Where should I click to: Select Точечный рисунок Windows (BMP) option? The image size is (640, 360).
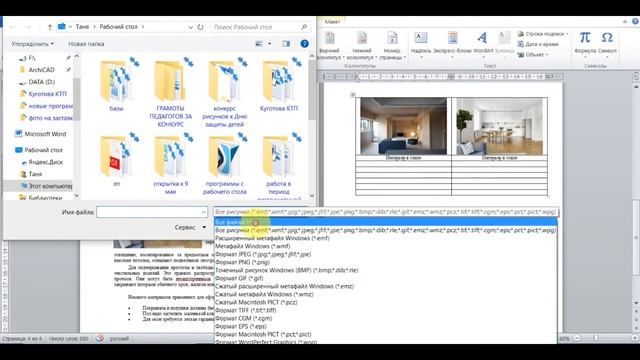click(385, 270)
